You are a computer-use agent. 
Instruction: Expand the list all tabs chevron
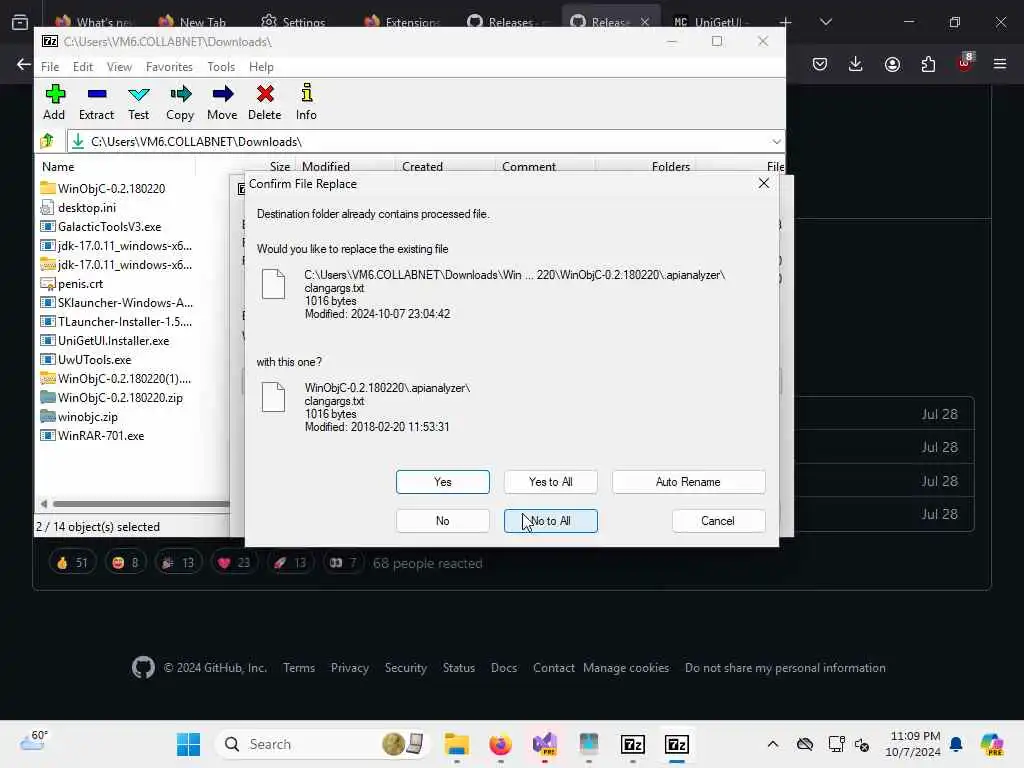pos(825,22)
